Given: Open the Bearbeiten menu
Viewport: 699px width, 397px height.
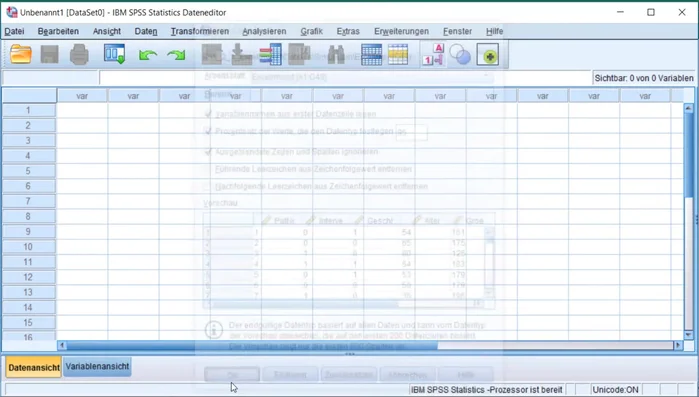Looking at the screenshot, I should pos(58,31).
